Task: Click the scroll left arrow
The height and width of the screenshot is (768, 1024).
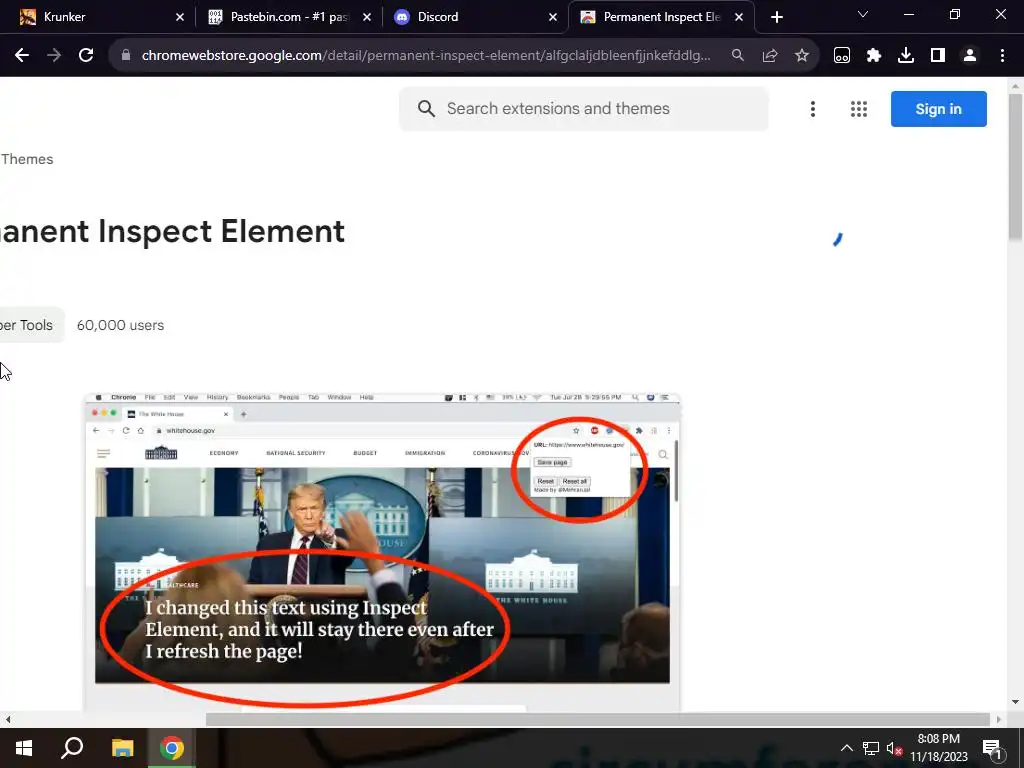Action: pyautogui.click(x=8, y=720)
